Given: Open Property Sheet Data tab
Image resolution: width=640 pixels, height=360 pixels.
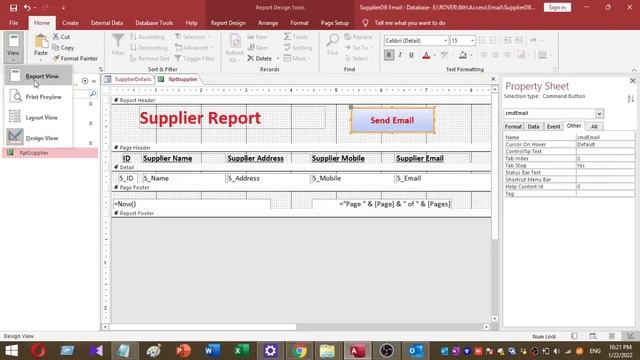Looking at the screenshot, I should click(x=533, y=127).
